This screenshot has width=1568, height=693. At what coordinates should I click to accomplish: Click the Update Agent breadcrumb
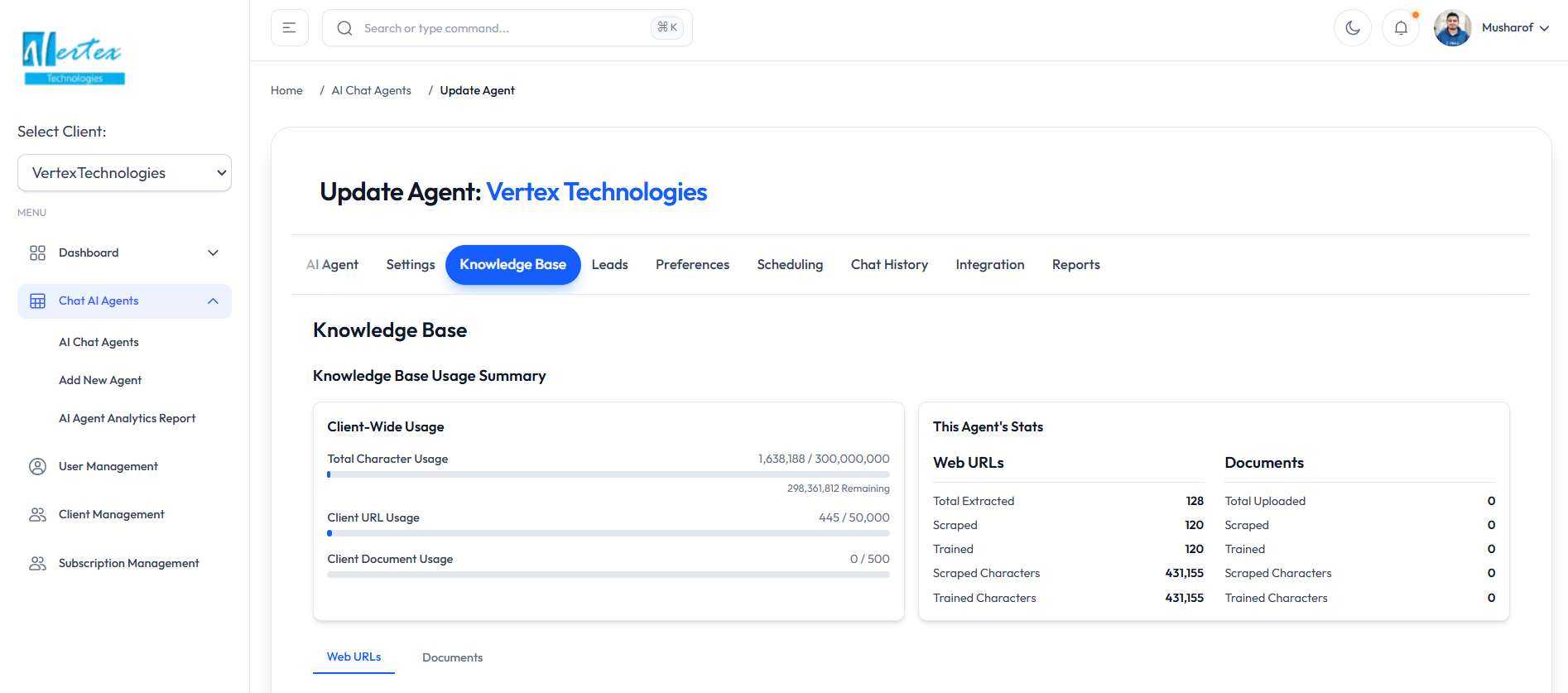(x=477, y=90)
